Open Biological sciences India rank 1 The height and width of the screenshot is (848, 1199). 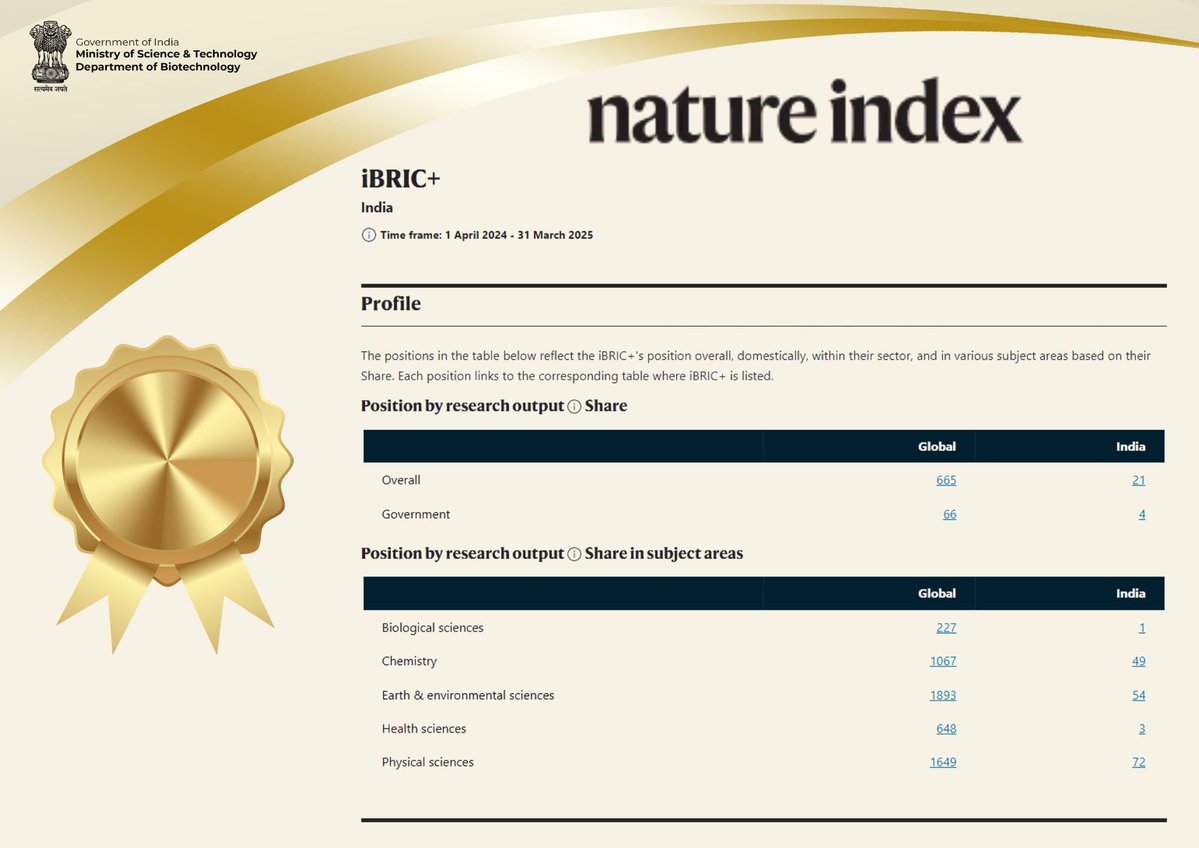pos(1142,628)
